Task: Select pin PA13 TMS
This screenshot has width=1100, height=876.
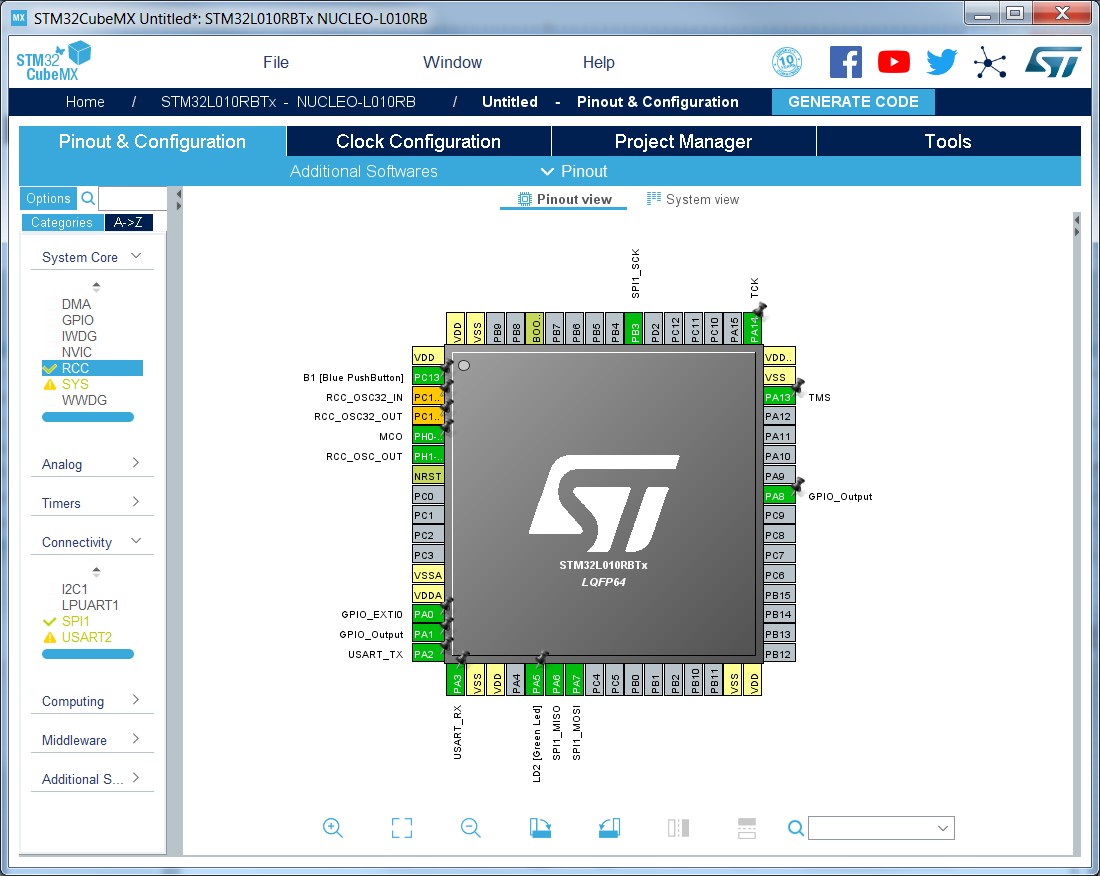Action: point(779,397)
